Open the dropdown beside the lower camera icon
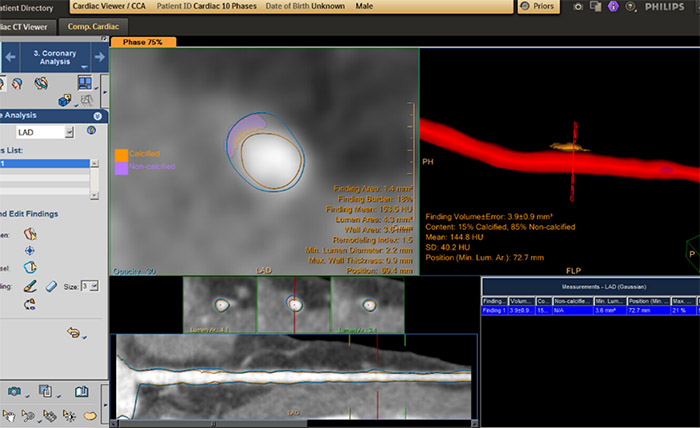Image resolution: width=700 pixels, height=428 pixels. [x=27, y=396]
